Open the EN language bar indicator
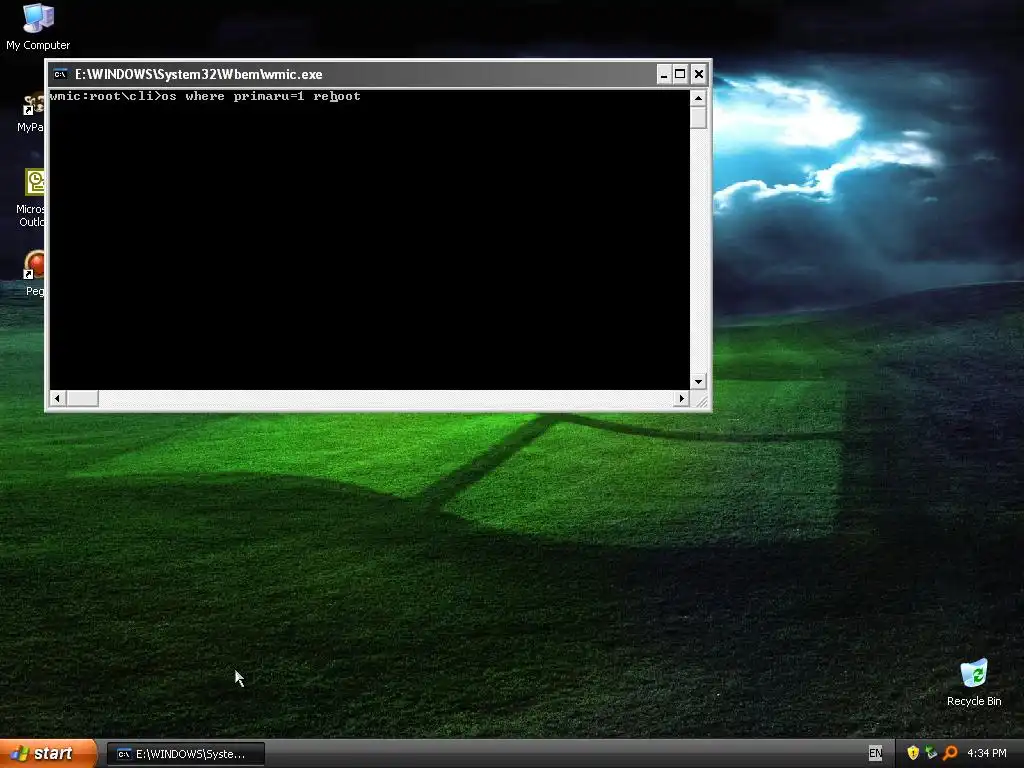 pyautogui.click(x=875, y=753)
